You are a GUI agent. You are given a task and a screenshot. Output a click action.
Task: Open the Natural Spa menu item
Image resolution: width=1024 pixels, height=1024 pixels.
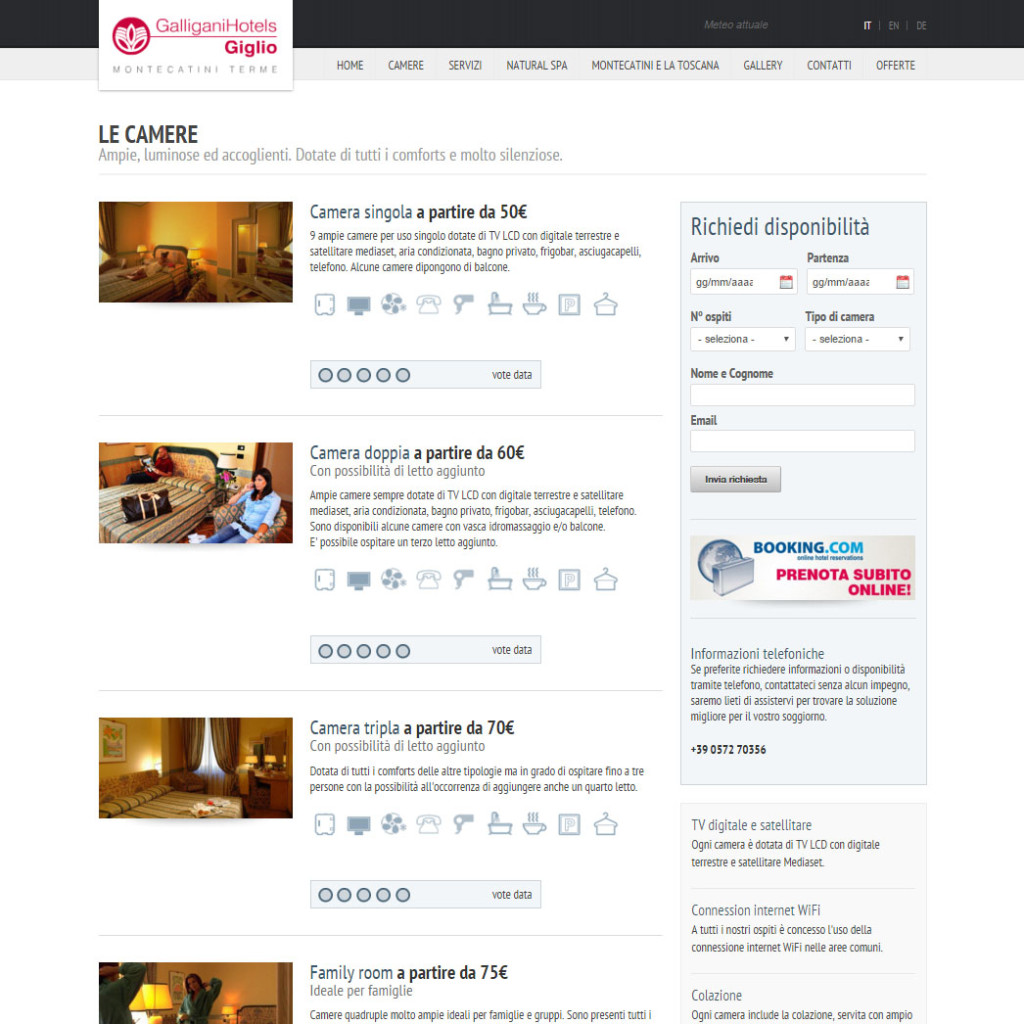point(536,65)
